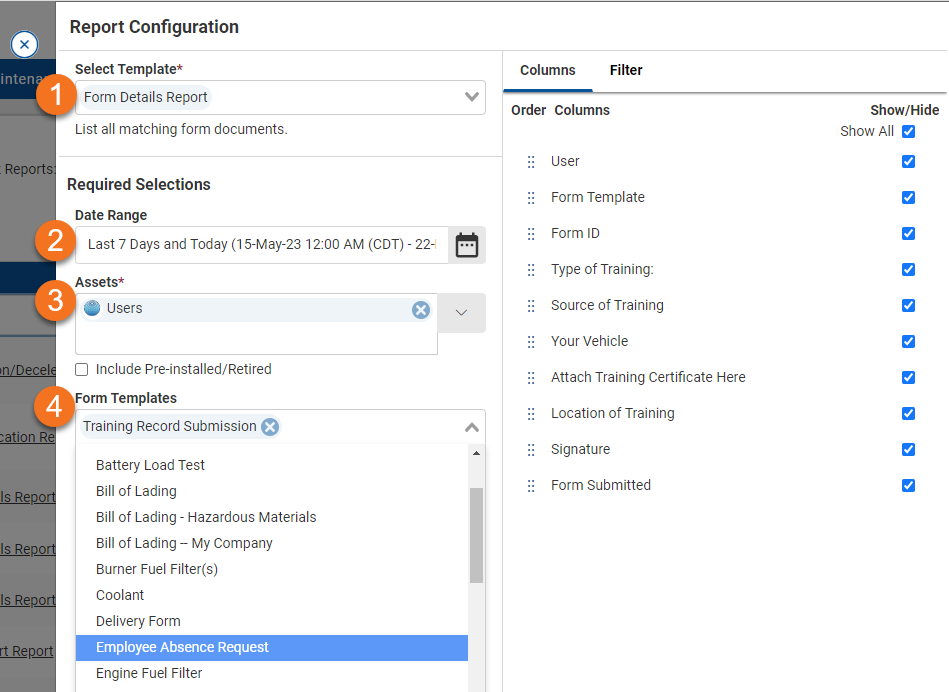Remove the Users asset tag

[x=421, y=310]
